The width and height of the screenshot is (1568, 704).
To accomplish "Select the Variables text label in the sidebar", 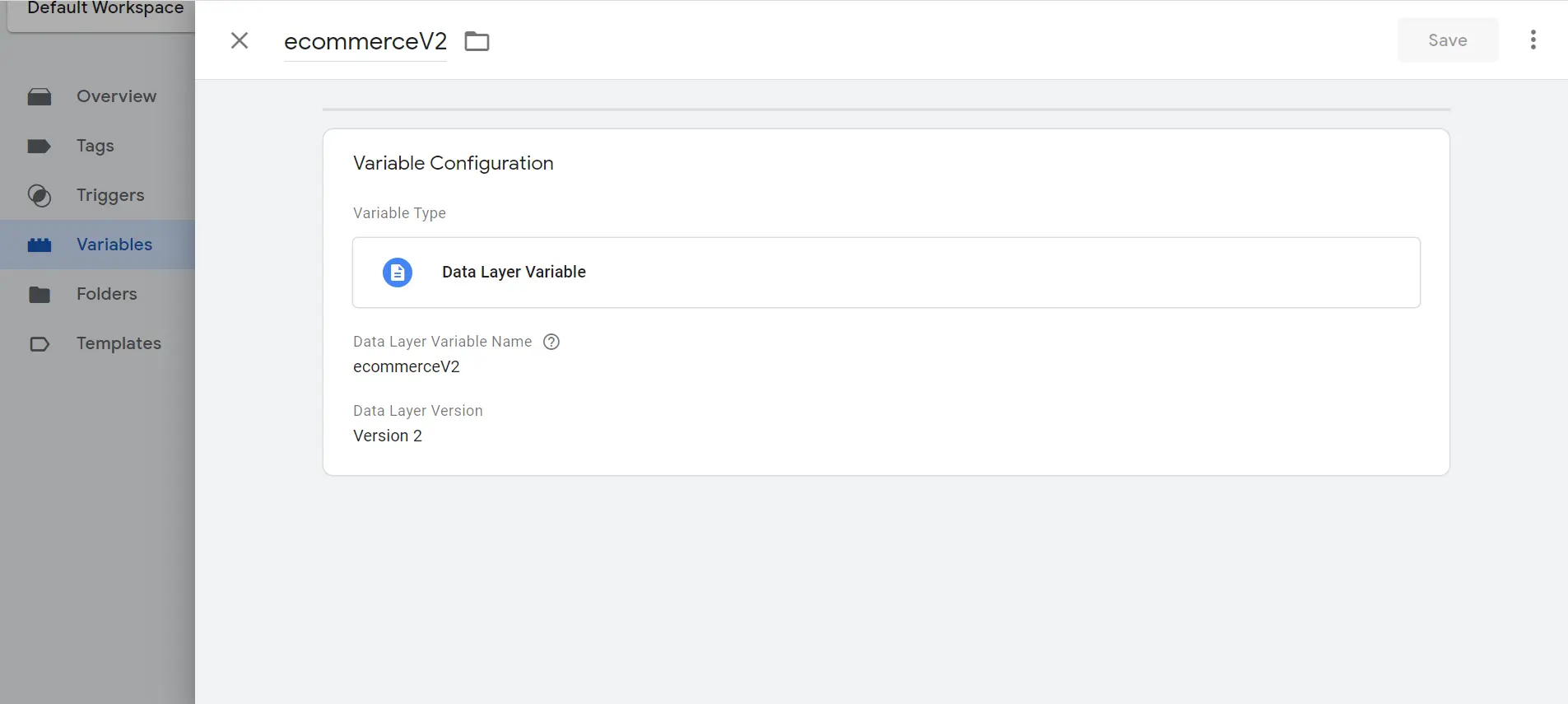I will [114, 245].
